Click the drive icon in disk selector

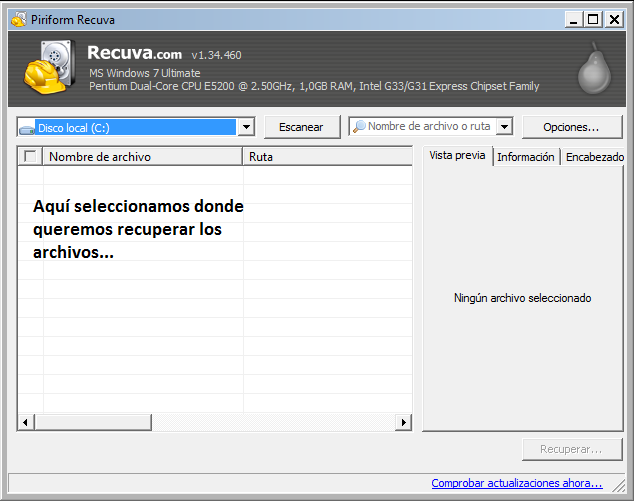click(28, 128)
